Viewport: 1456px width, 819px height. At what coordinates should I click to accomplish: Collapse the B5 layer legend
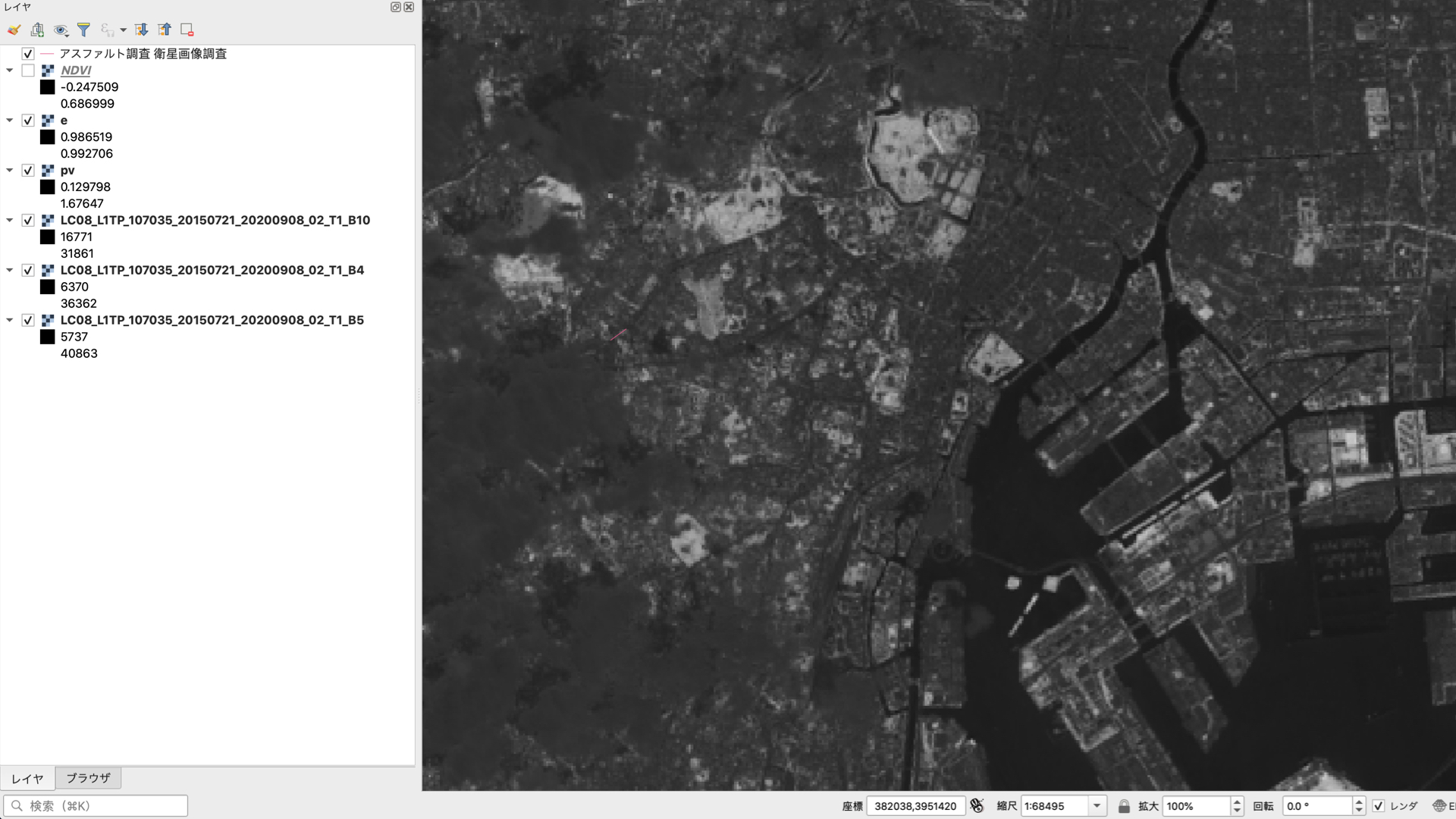[10, 321]
